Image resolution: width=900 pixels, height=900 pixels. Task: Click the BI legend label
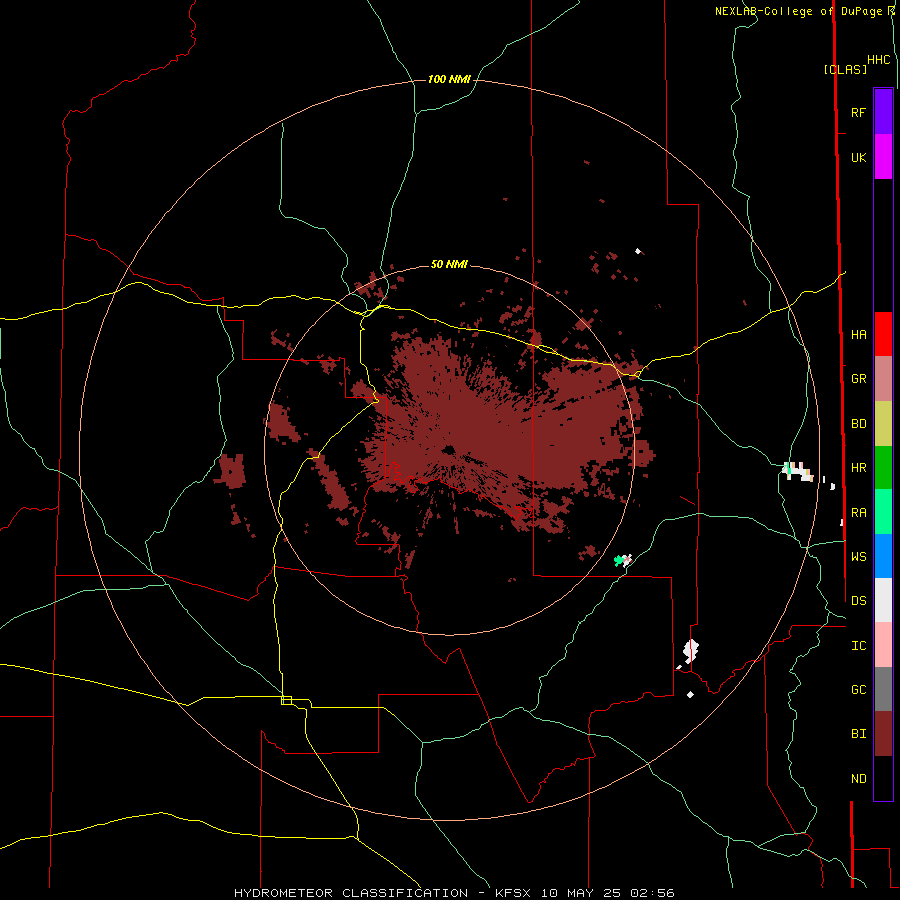click(858, 734)
